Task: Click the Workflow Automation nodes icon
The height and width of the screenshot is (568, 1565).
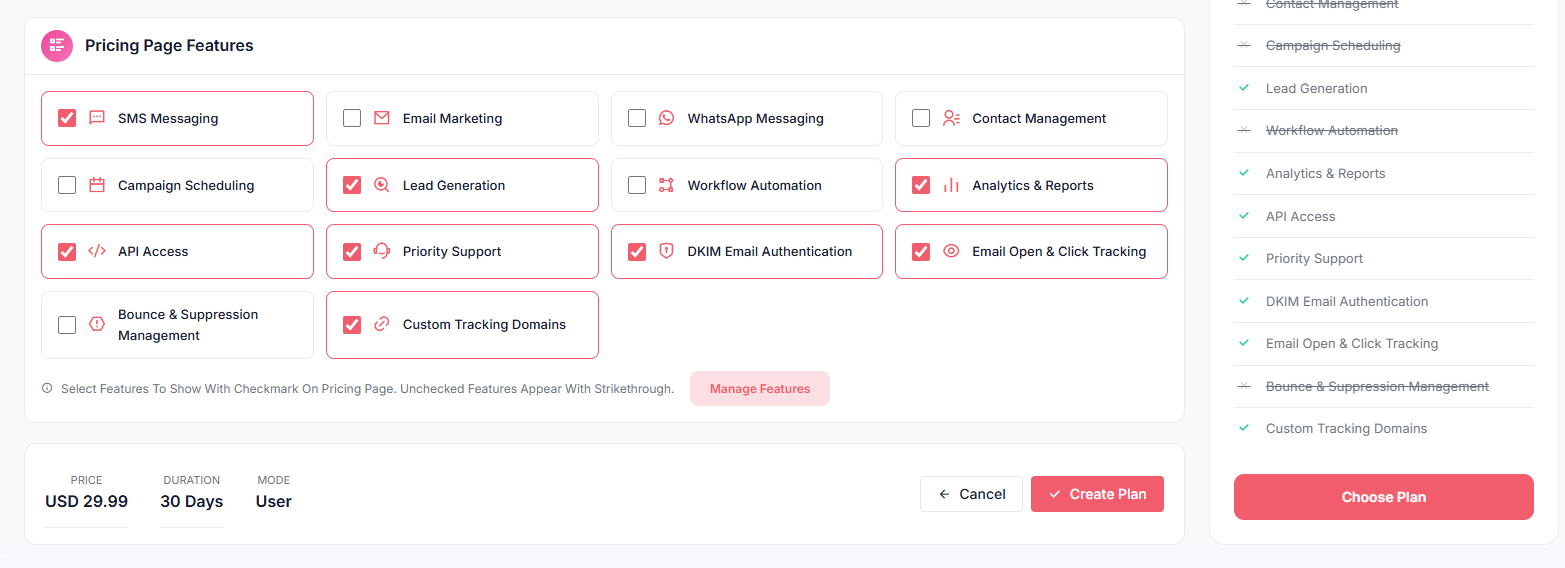Action: pyautogui.click(x=666, y=185)
